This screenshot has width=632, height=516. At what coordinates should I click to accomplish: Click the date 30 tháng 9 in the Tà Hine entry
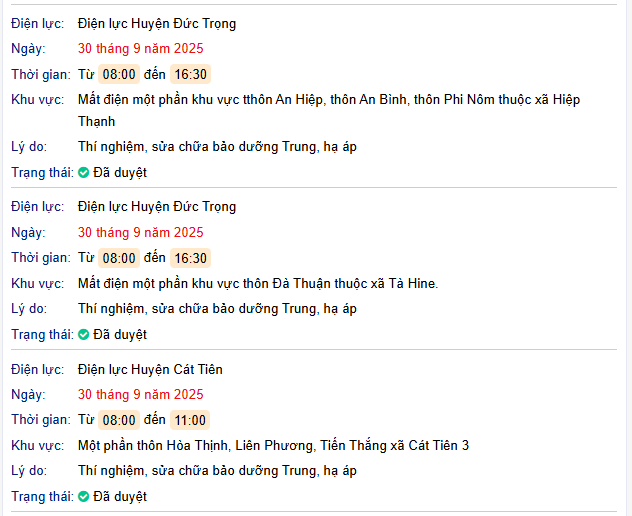pyautogui.click(x=141, y=232)
